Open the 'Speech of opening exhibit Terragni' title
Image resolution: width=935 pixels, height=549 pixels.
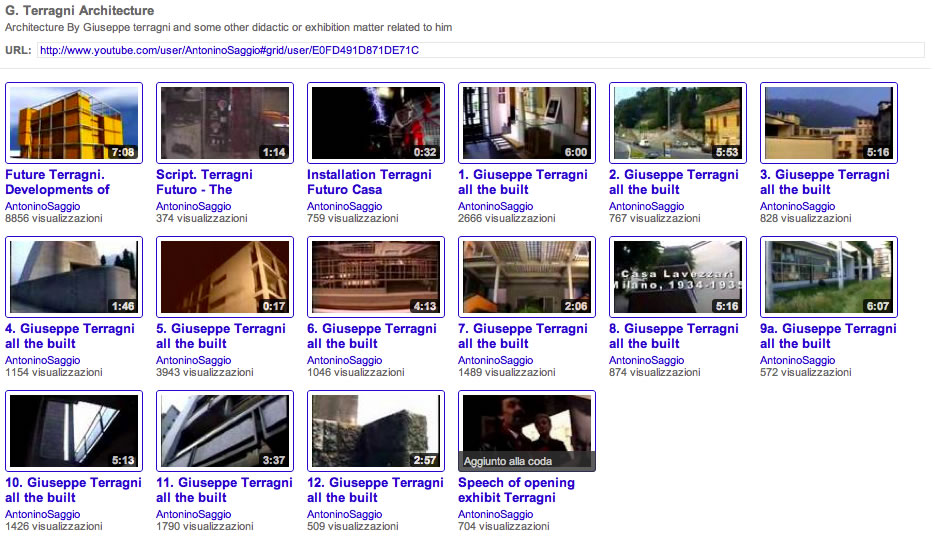point(516,490)
